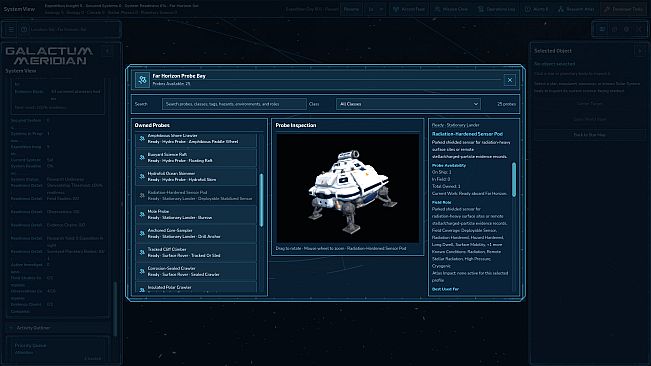
Task: Click the Tracked Cliff Climber probe icon
Action: (142, 252)
